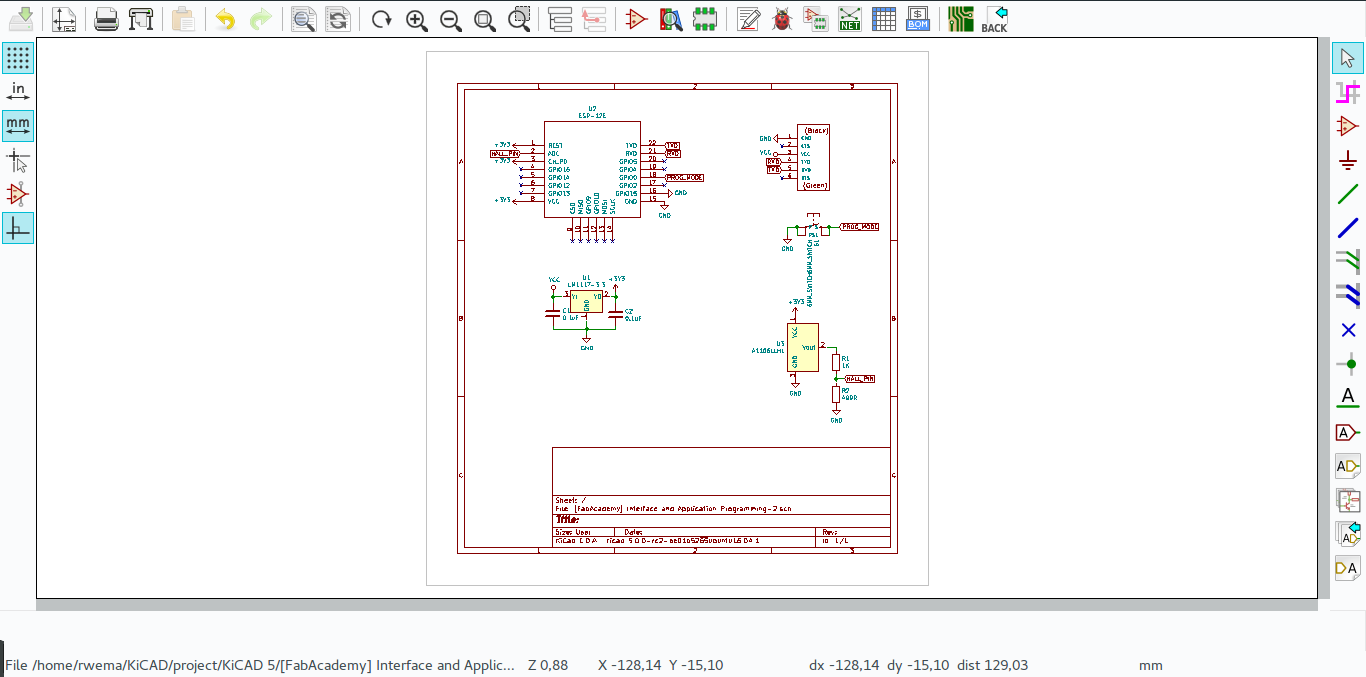Place a power port

click(1347, 158)
